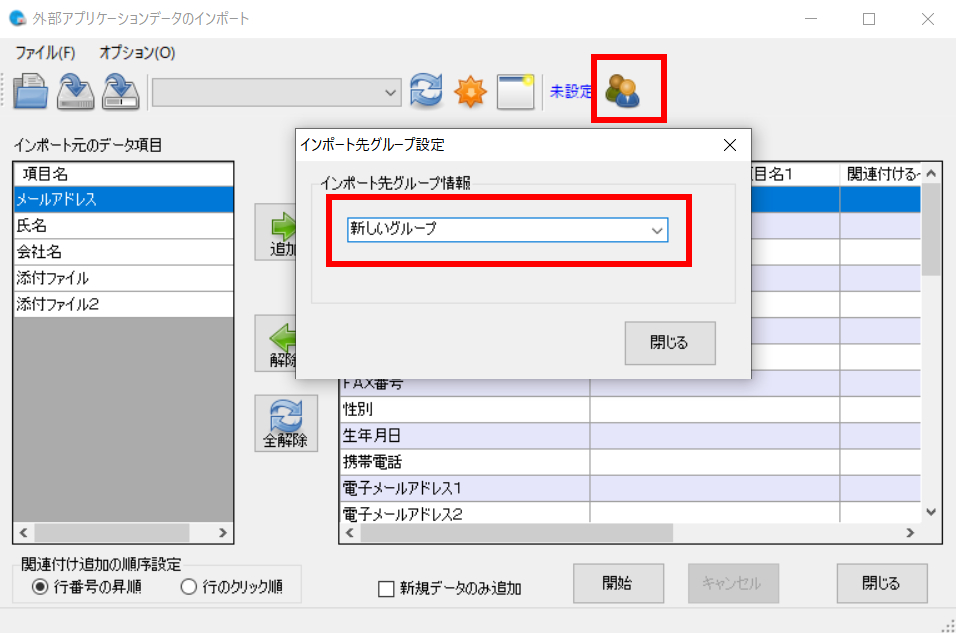Close the インポート先グループ設定 dialog with X
Screen dimensions: 956x633
729,144
